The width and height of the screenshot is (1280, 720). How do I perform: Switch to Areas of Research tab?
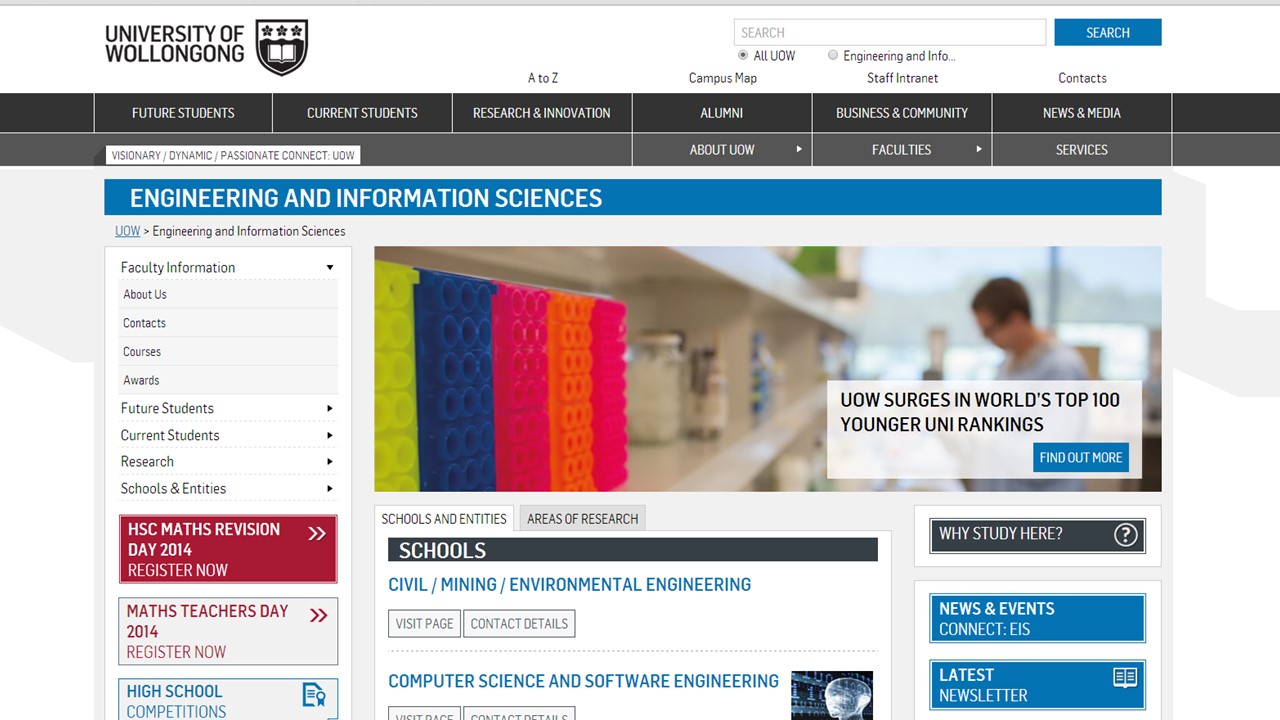point(582,519)
